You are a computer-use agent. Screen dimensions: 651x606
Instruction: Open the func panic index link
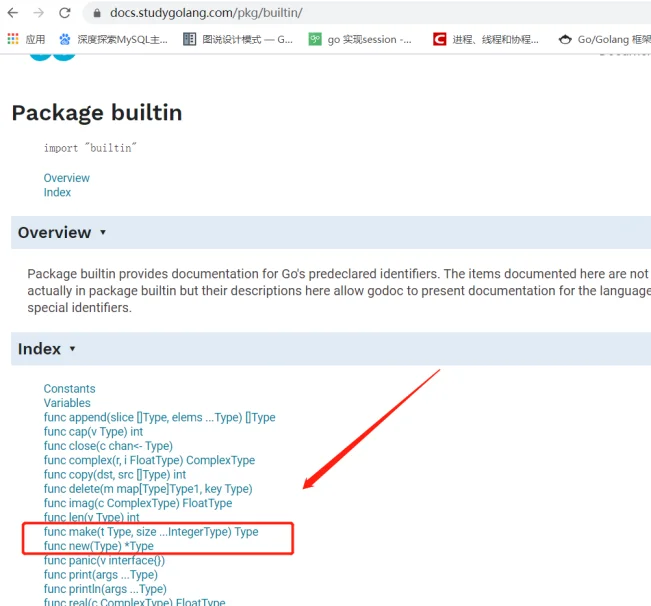pos(104,561)
